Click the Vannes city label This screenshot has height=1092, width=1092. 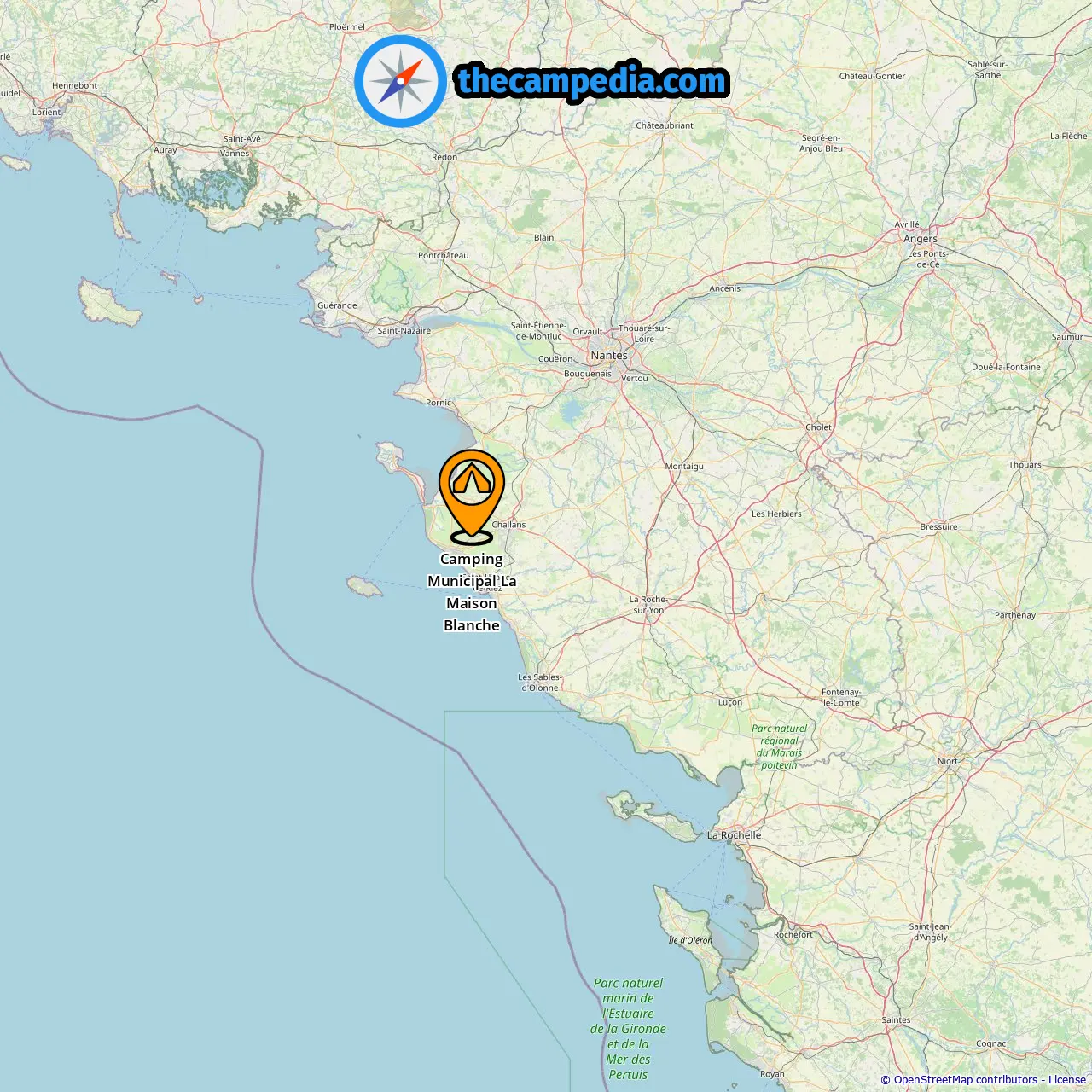pyautogui.click(x=235, y=154)
